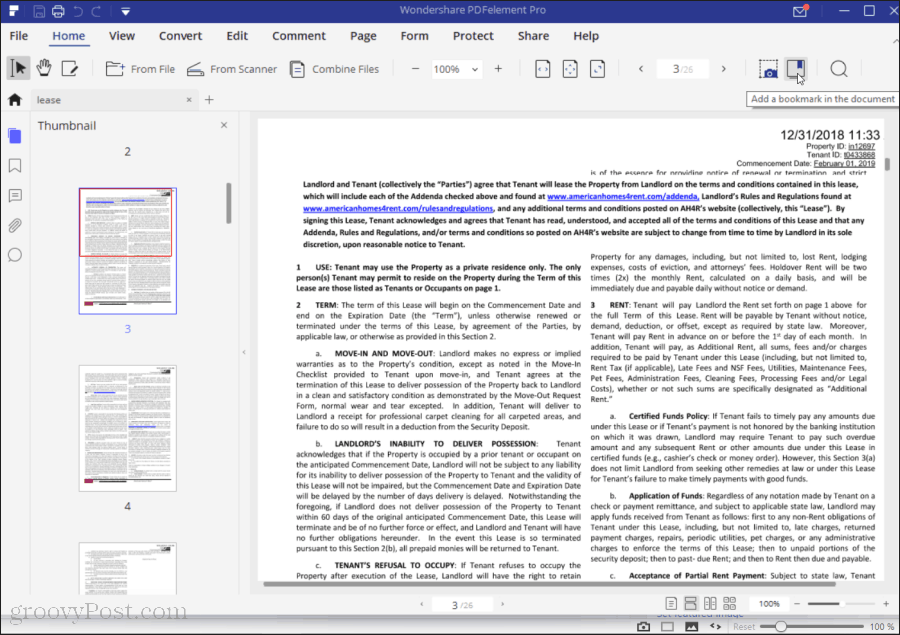Open the Edit annotation tool
This screenshot has width=900, height=635.
click(68, 68)
